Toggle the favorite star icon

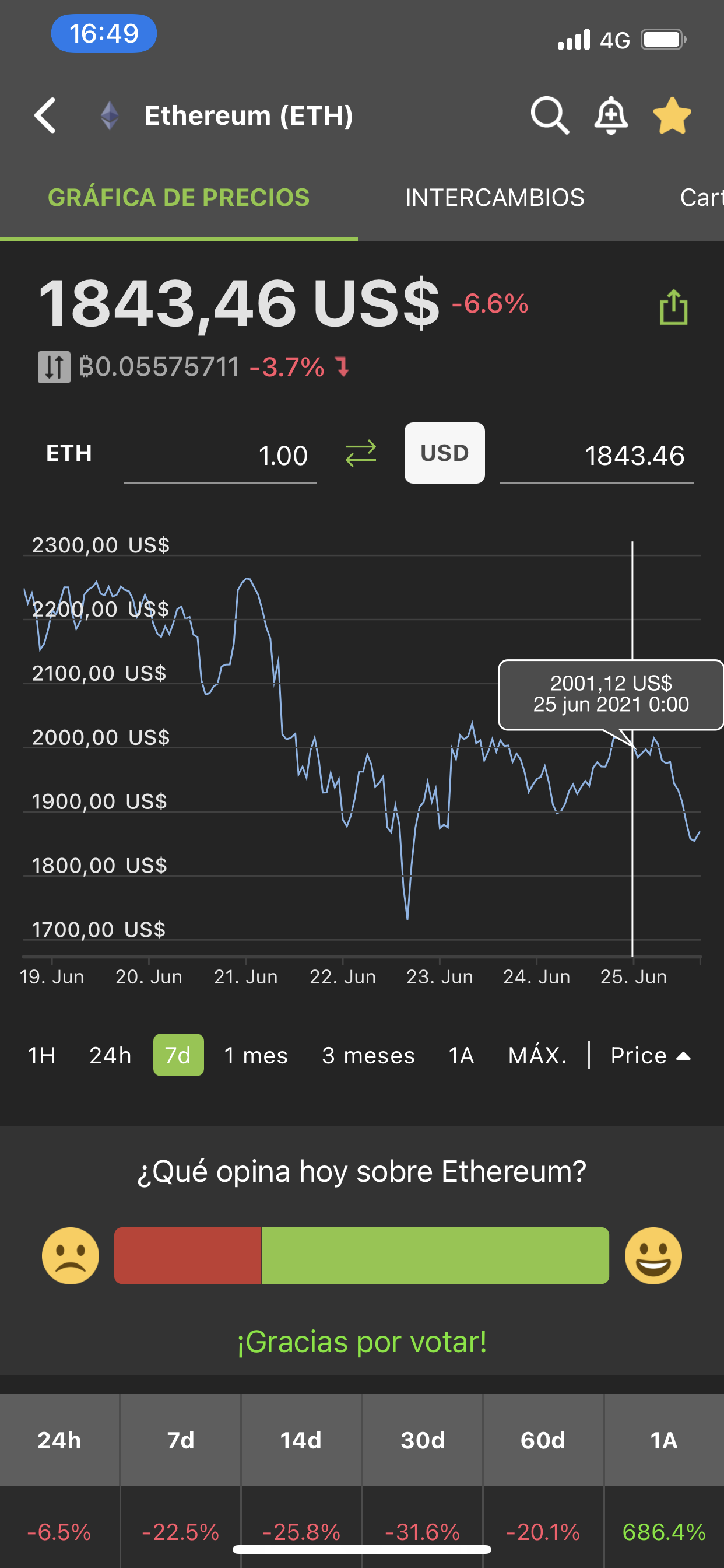672,115
